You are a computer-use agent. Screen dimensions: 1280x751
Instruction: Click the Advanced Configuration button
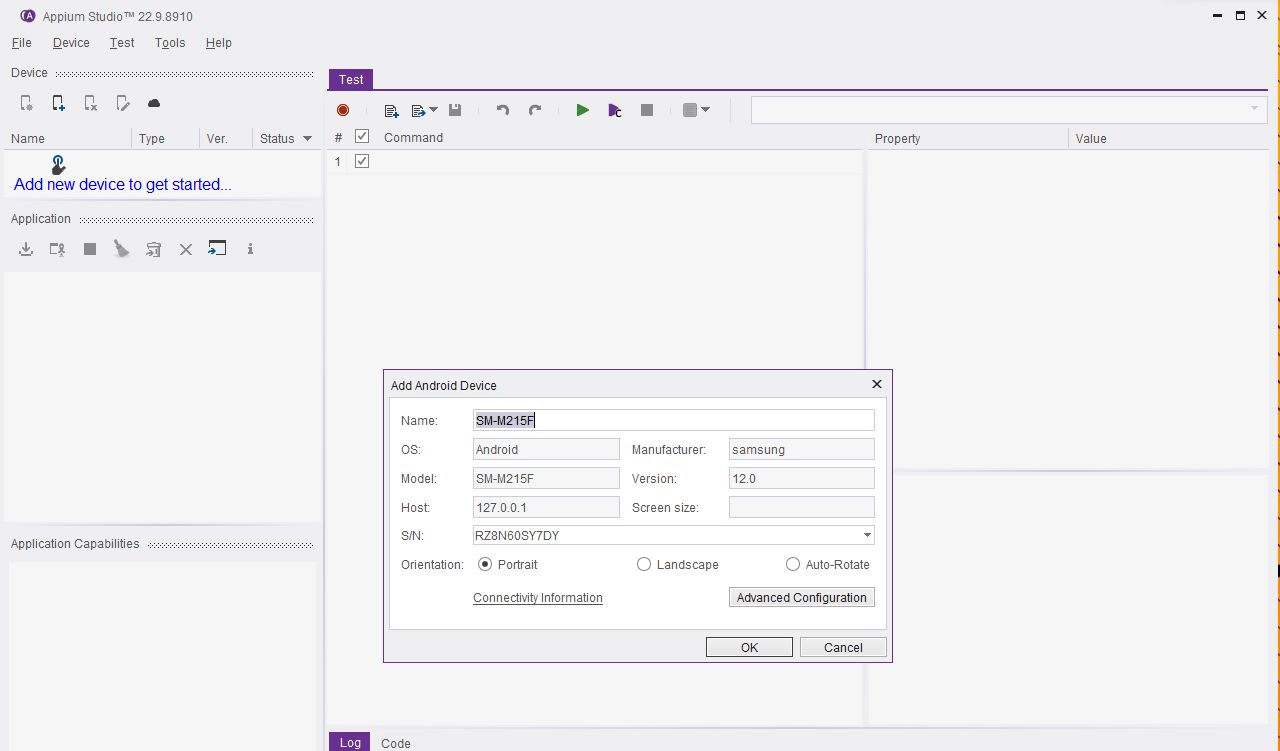[x=802, y=597]
